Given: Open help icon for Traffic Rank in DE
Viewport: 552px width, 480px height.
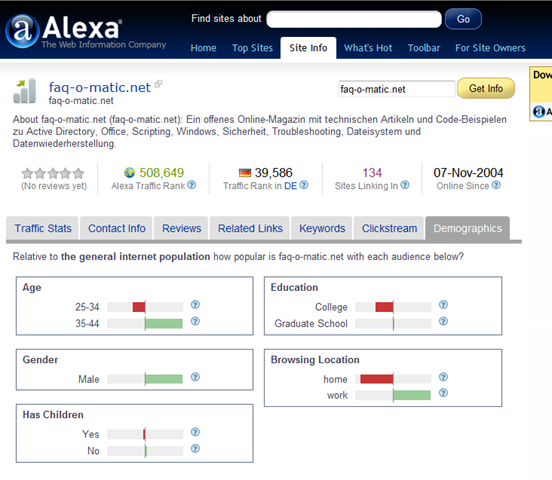Looking at the screenshot, I should click(x=304, y=185).
